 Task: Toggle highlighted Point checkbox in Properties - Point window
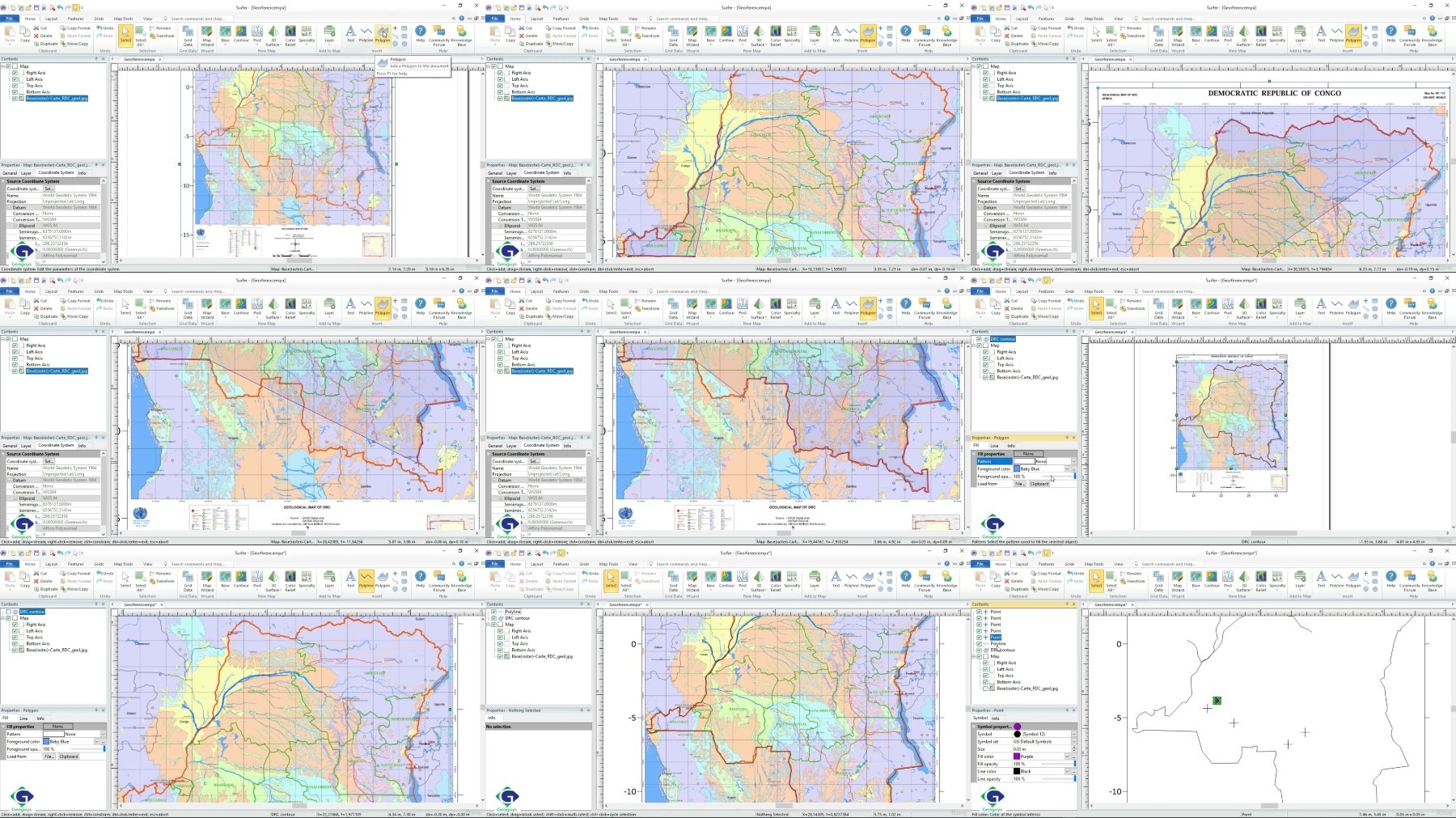980,637
